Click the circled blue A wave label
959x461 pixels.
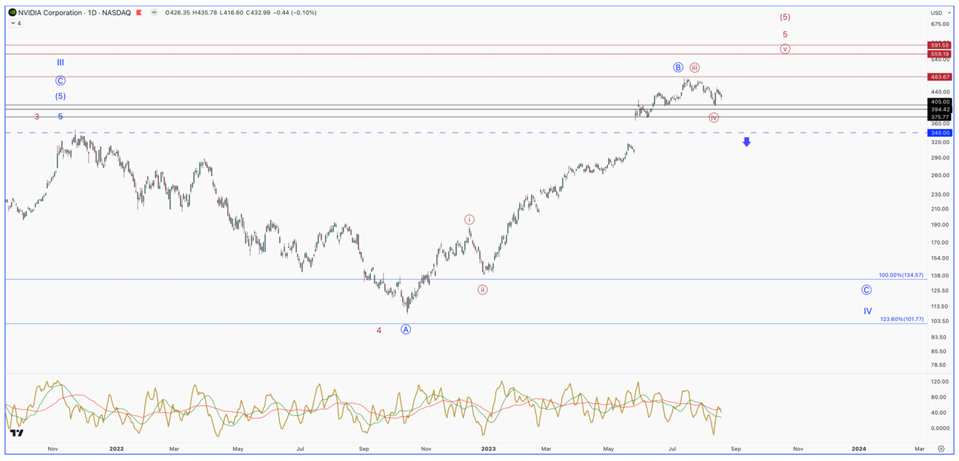click(x=405, y=329)
